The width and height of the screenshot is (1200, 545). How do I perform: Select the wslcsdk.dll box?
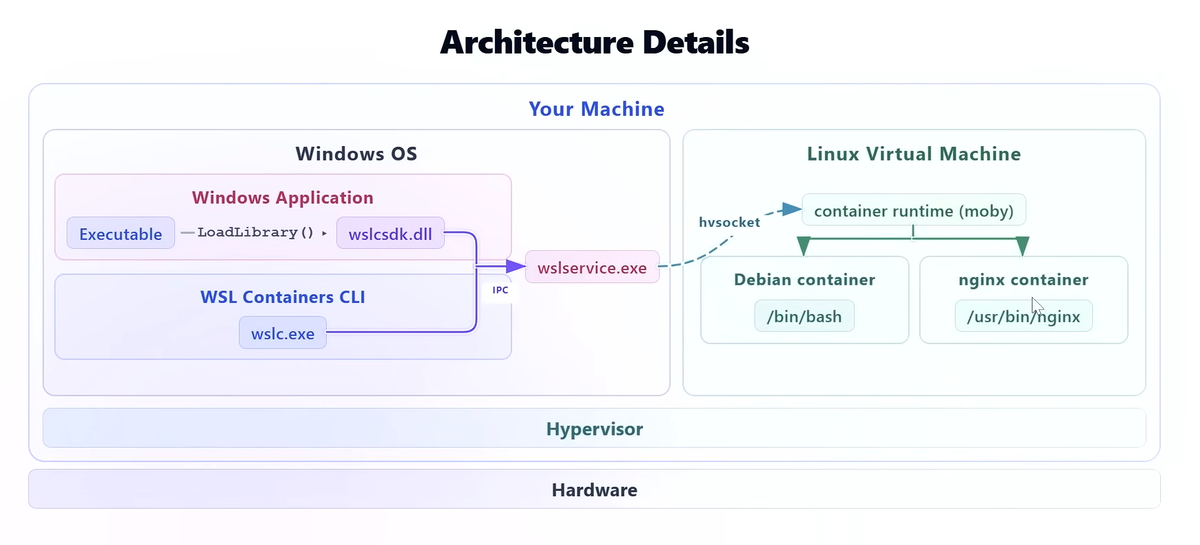tap(390, 233)
